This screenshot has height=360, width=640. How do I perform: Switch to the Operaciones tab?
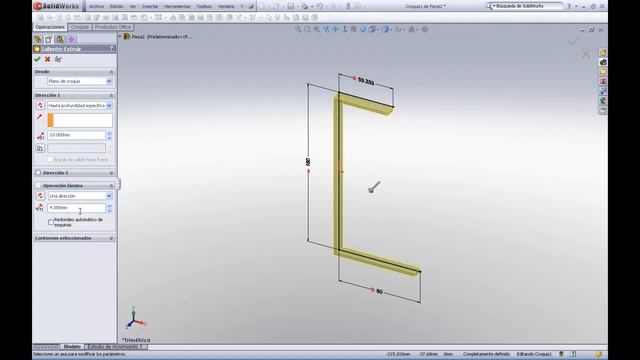coord(50,27)
